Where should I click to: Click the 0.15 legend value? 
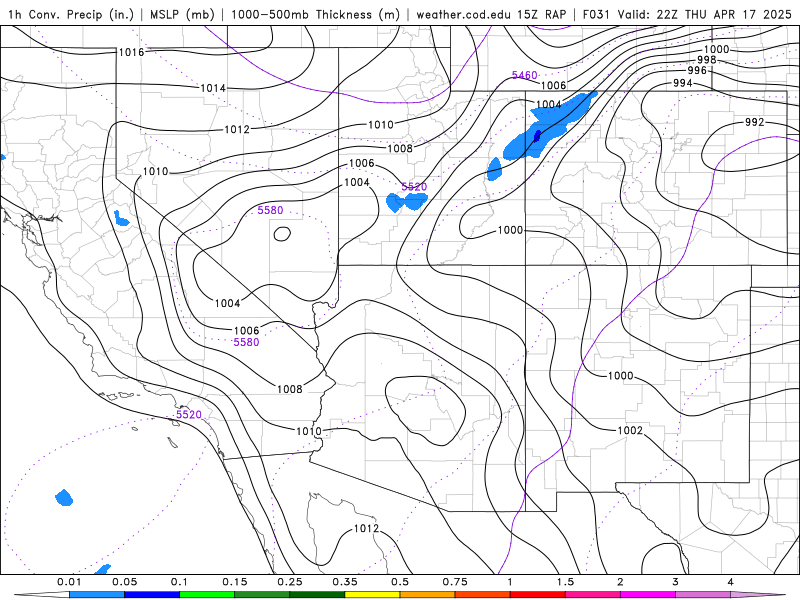coord(234,582)
